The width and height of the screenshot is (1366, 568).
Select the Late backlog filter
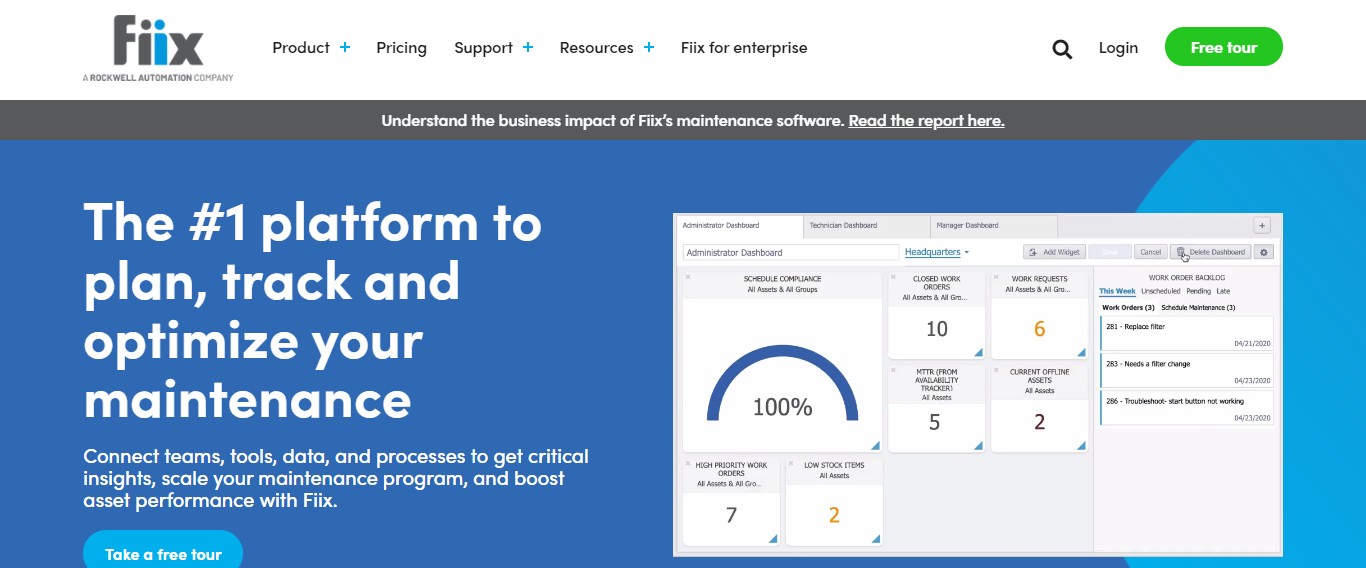coord(1223,291)
